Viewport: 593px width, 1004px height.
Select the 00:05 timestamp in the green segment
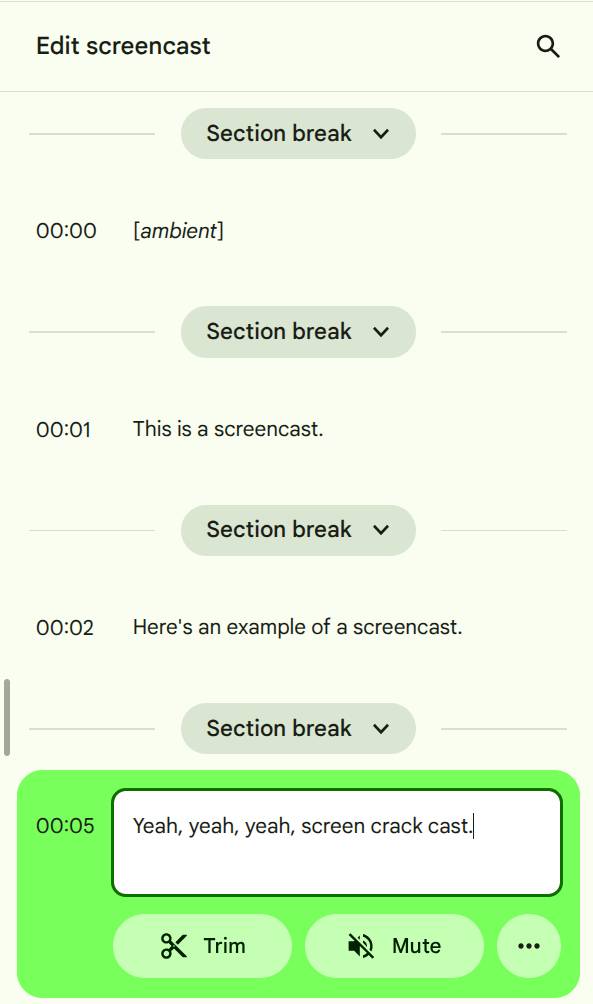pyautogui.click(x=65, y=826)
